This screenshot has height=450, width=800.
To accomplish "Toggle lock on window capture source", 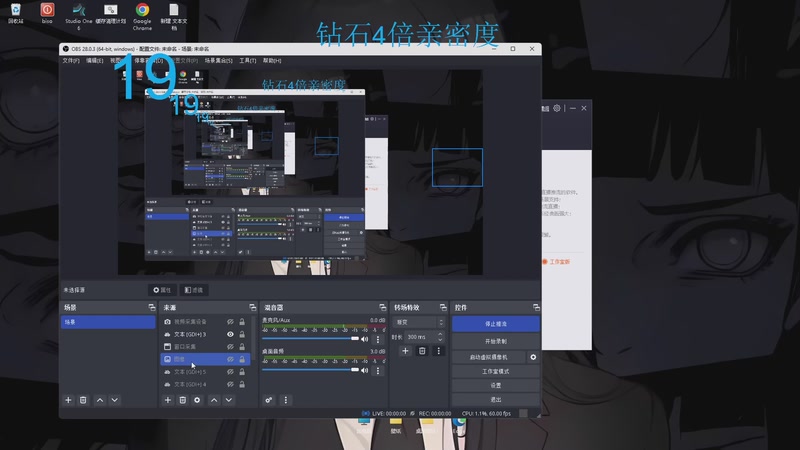I will pyautogui.click(x=242, y=347).
